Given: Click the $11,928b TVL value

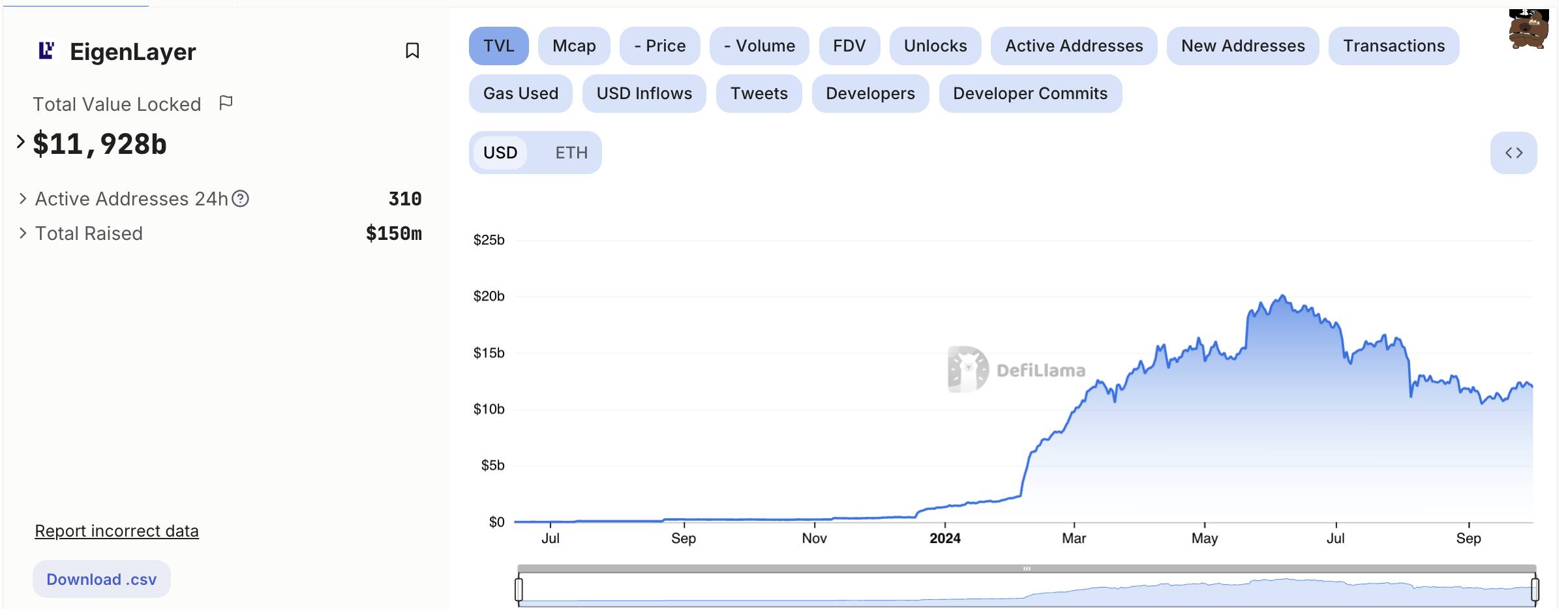Looking at the screenshot, I should (x=100, y=143).
